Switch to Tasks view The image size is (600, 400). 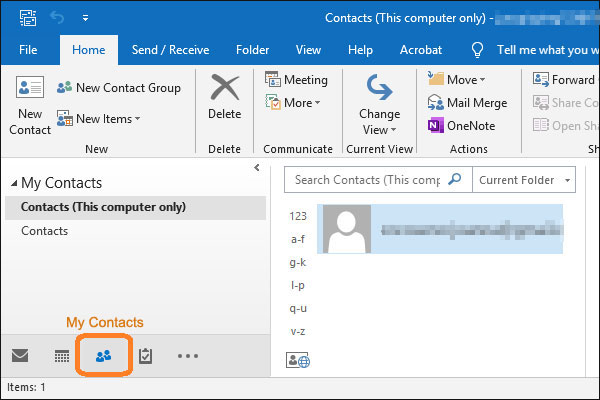145,356
